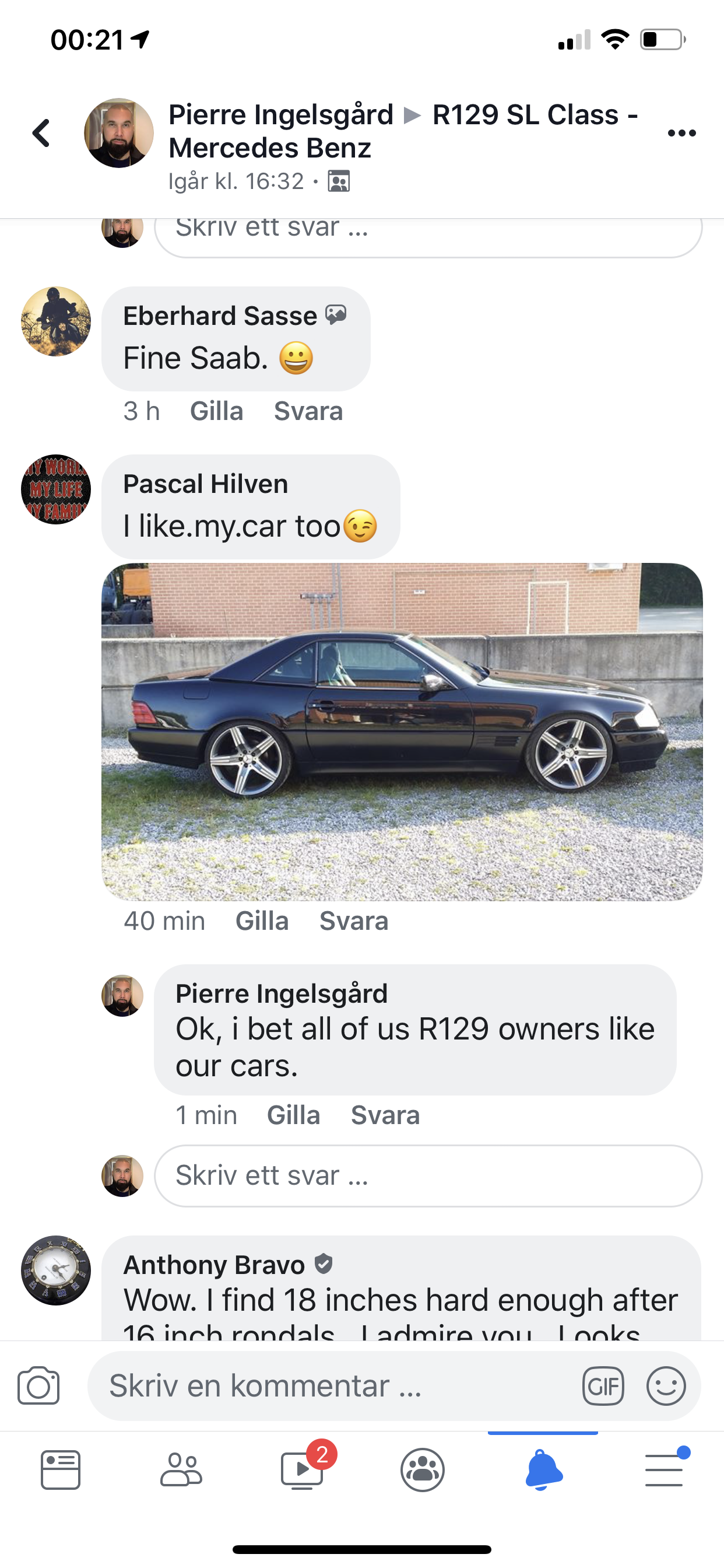
Task: Tap the back arrow in post header
Action: [x=41, y=132]
